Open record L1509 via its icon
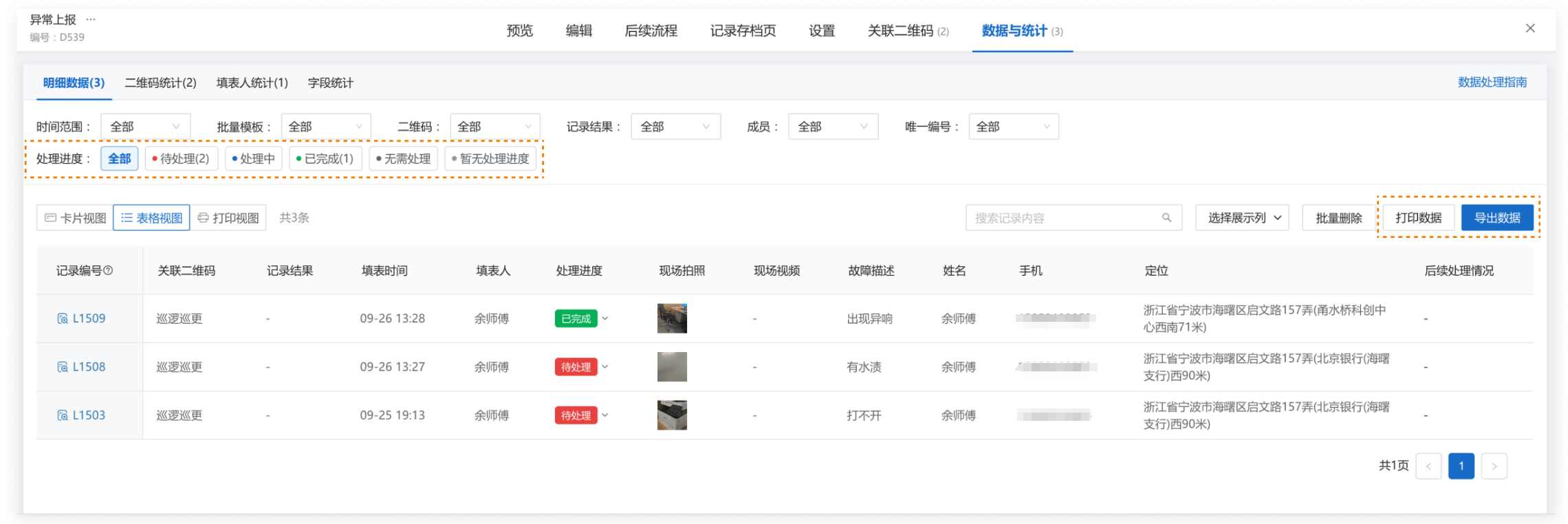 63,318
